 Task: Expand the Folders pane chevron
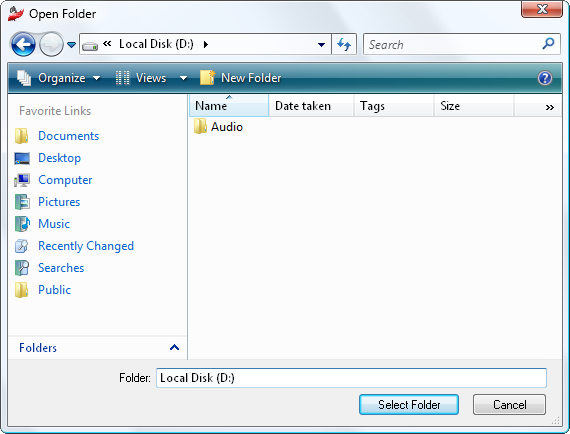[x=174, y=347]
